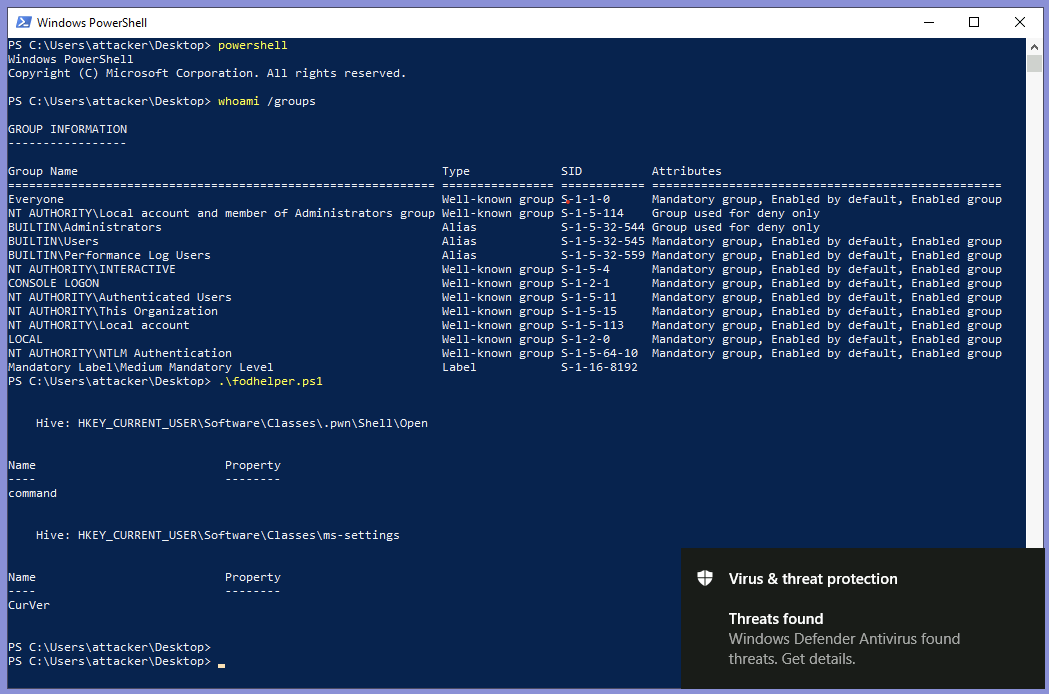
Task: Click the Defender shield icon in notification
Action: pyautogui.click(x=705, y=578)
